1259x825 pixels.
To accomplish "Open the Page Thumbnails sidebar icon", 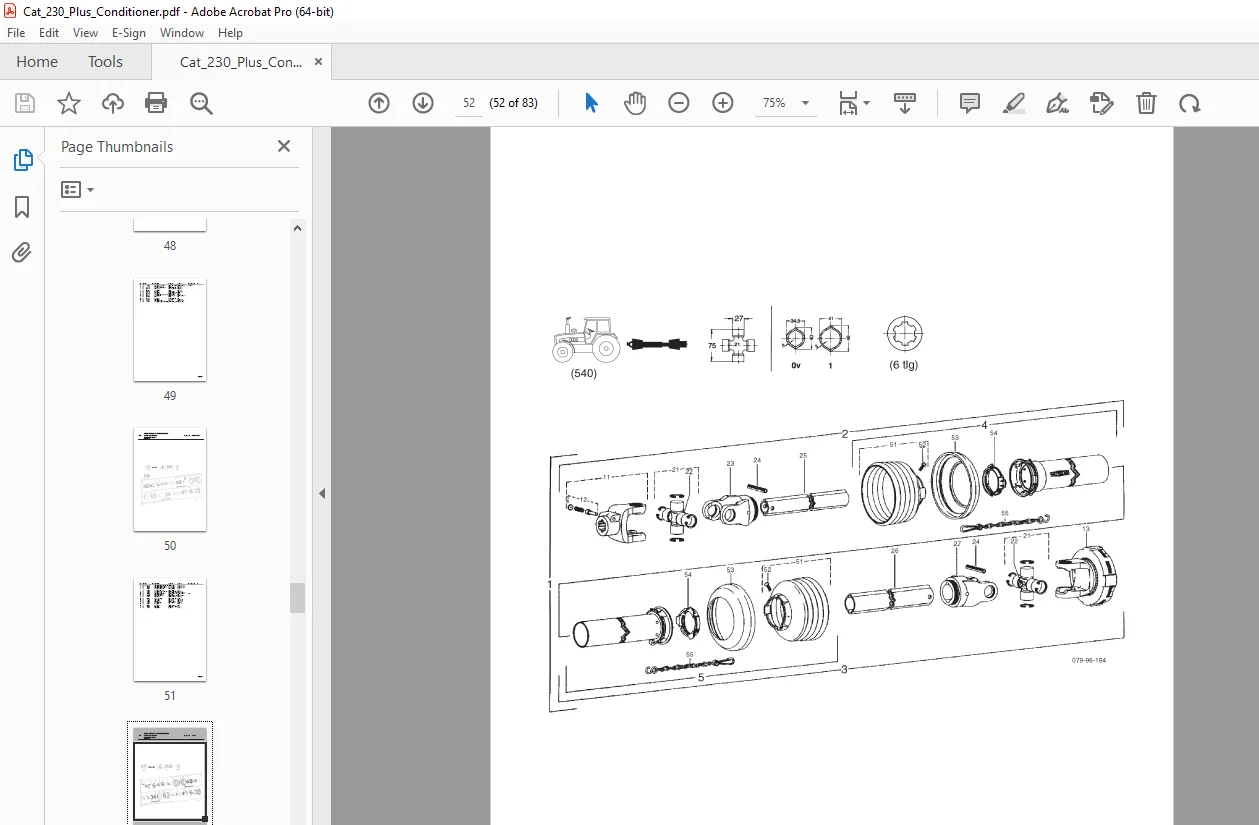I will 22,160.
